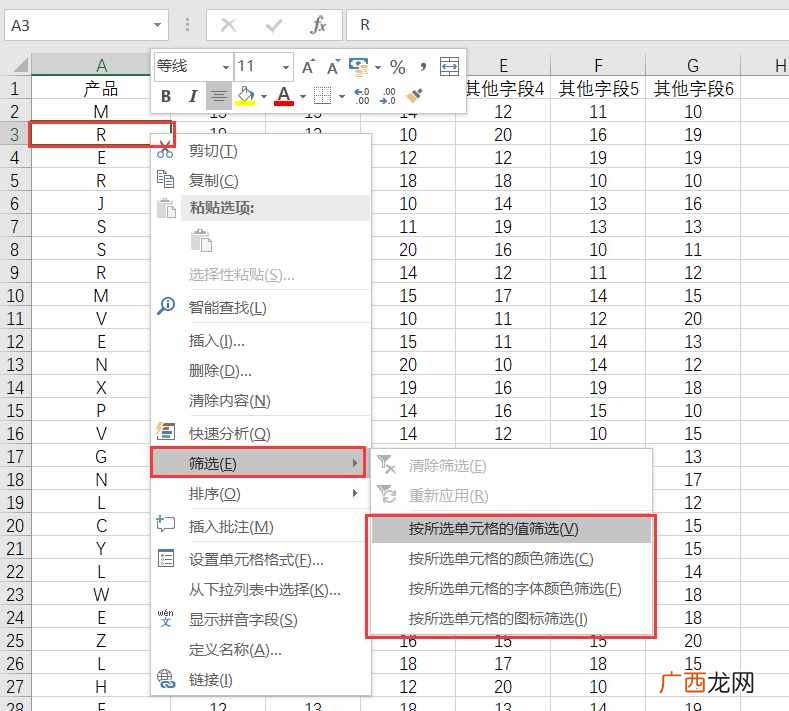Image resolution: width=789 pixels, height=711 pixels.
Task: Select 插入批注(M) in the context menu
Action: (x=261, y=527)
